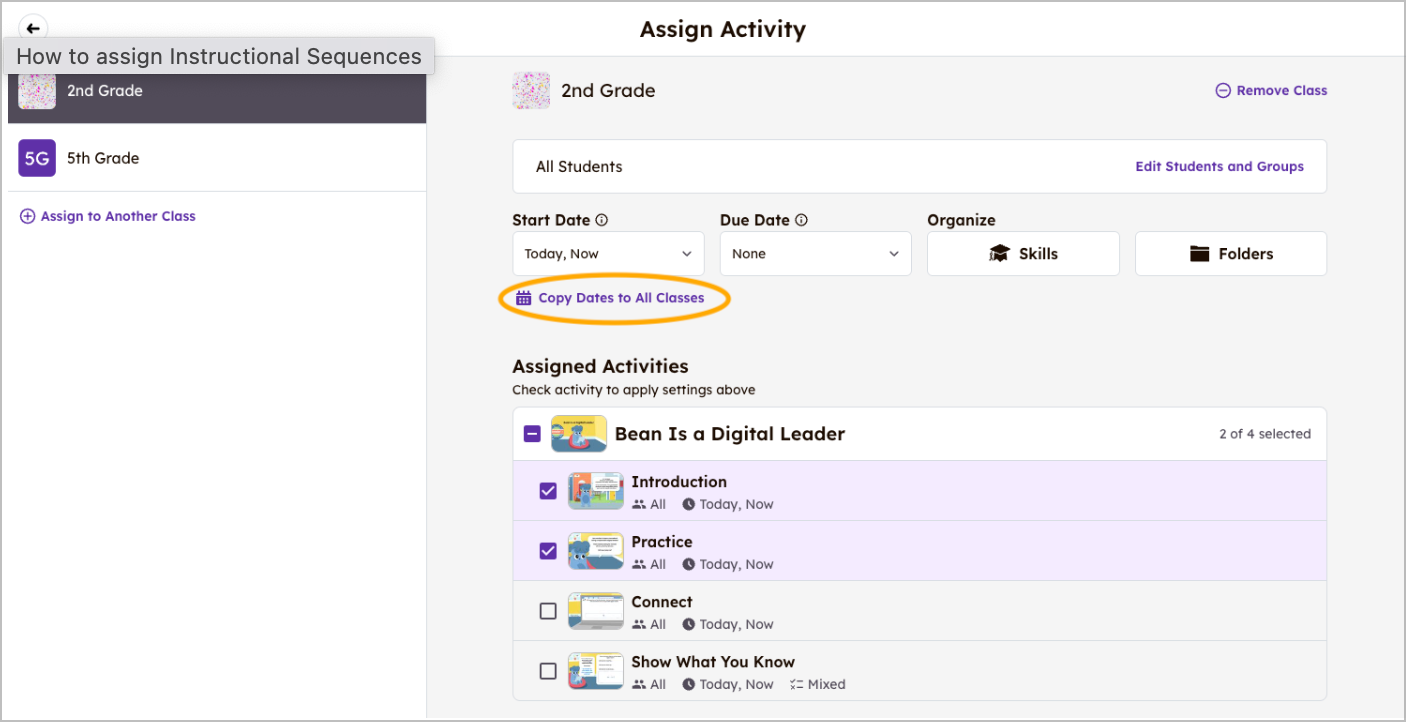
Task: Click Remove Class to detach 2nd Grade
Action: click(1270, 90)
